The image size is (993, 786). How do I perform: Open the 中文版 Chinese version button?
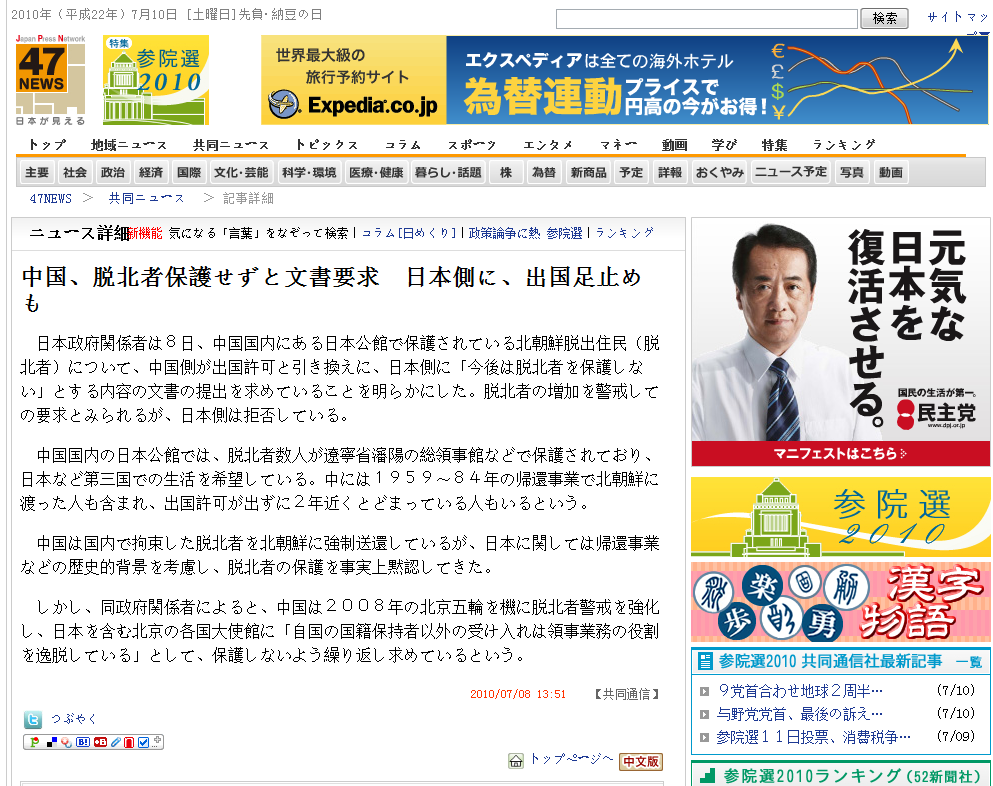(x=640, y=761)
